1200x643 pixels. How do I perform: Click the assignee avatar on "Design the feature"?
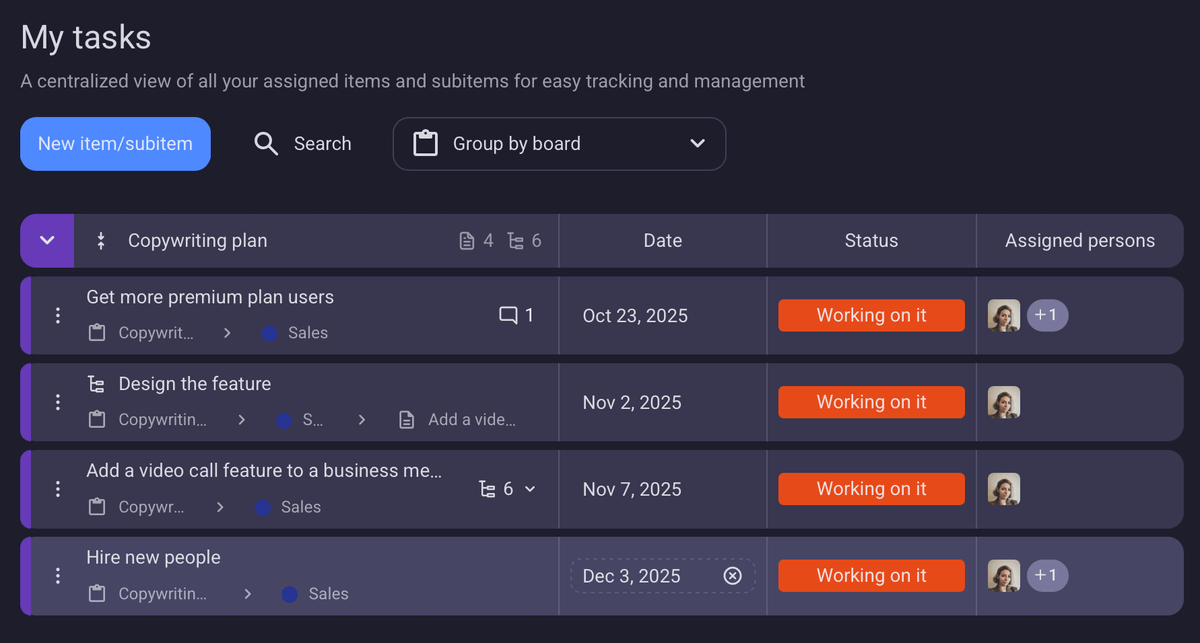[1003, 402]
